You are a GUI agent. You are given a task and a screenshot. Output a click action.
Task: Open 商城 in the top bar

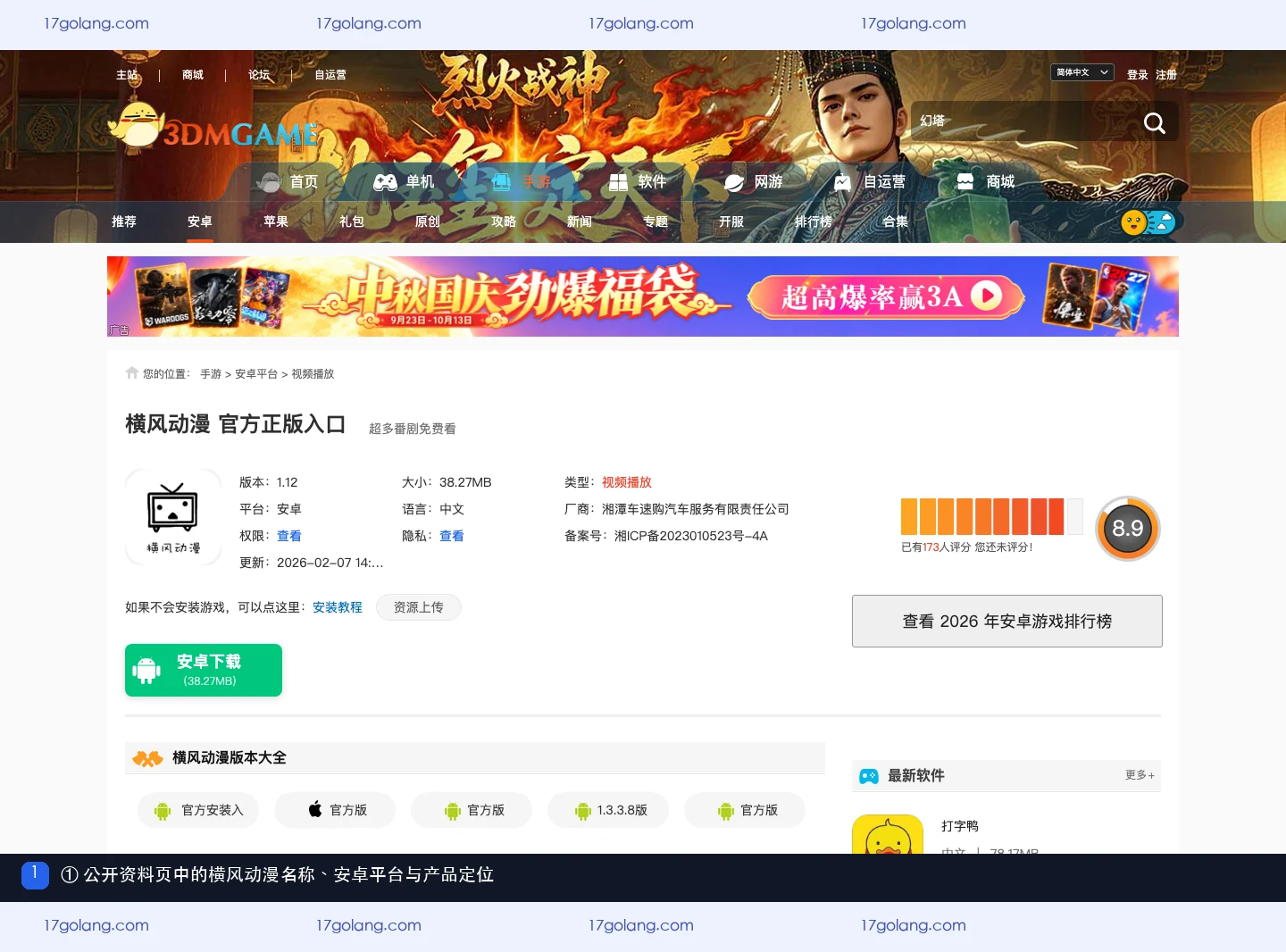click(193, 75)
